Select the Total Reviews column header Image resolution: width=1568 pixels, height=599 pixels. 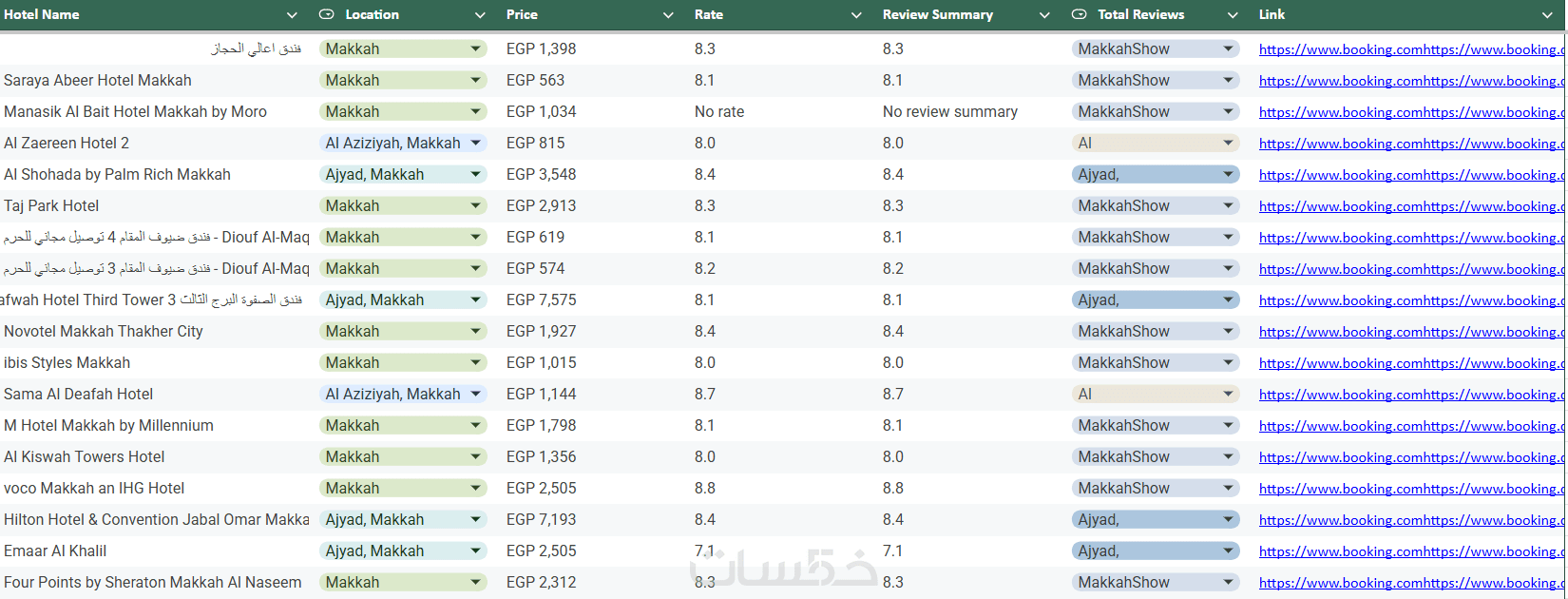(1140, 14)
